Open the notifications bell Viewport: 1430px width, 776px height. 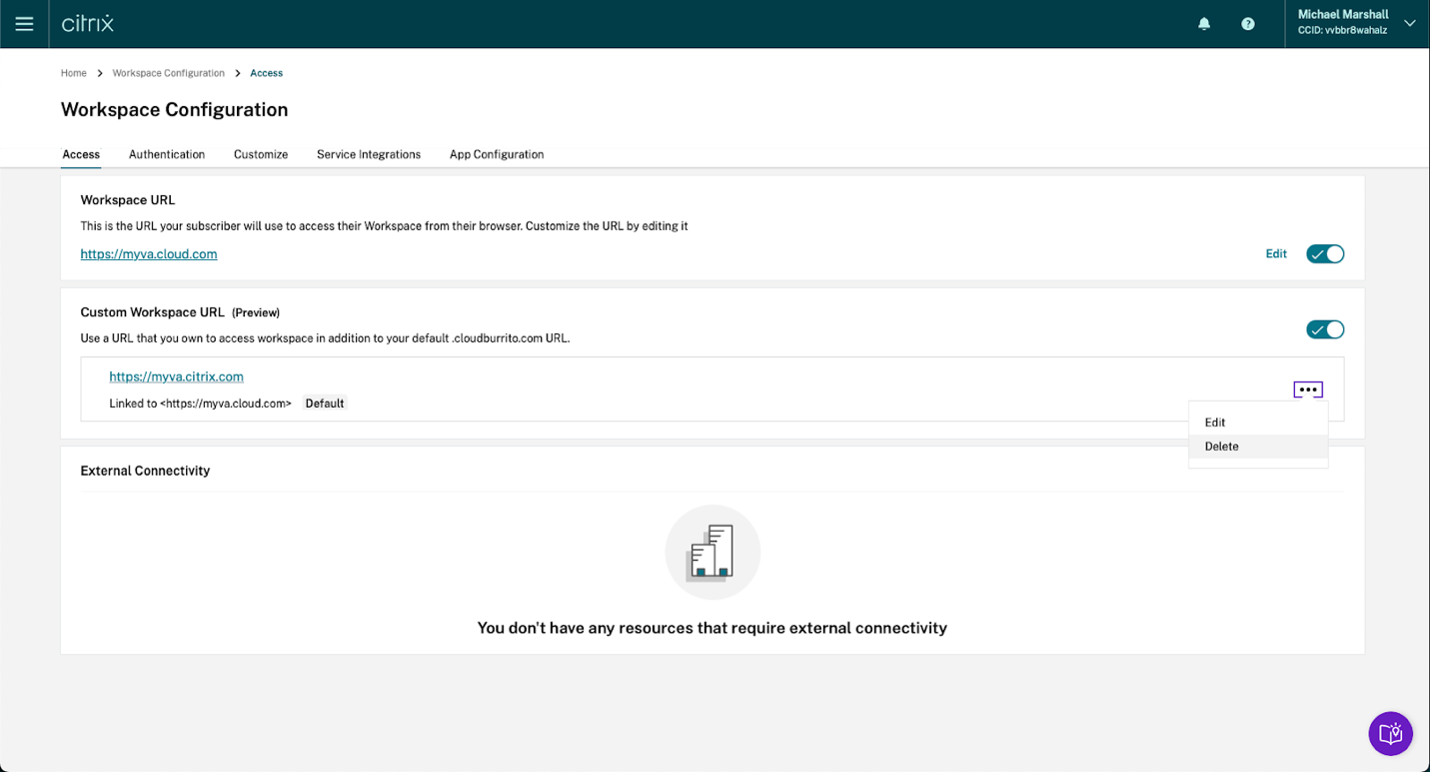pos(1204,24)
